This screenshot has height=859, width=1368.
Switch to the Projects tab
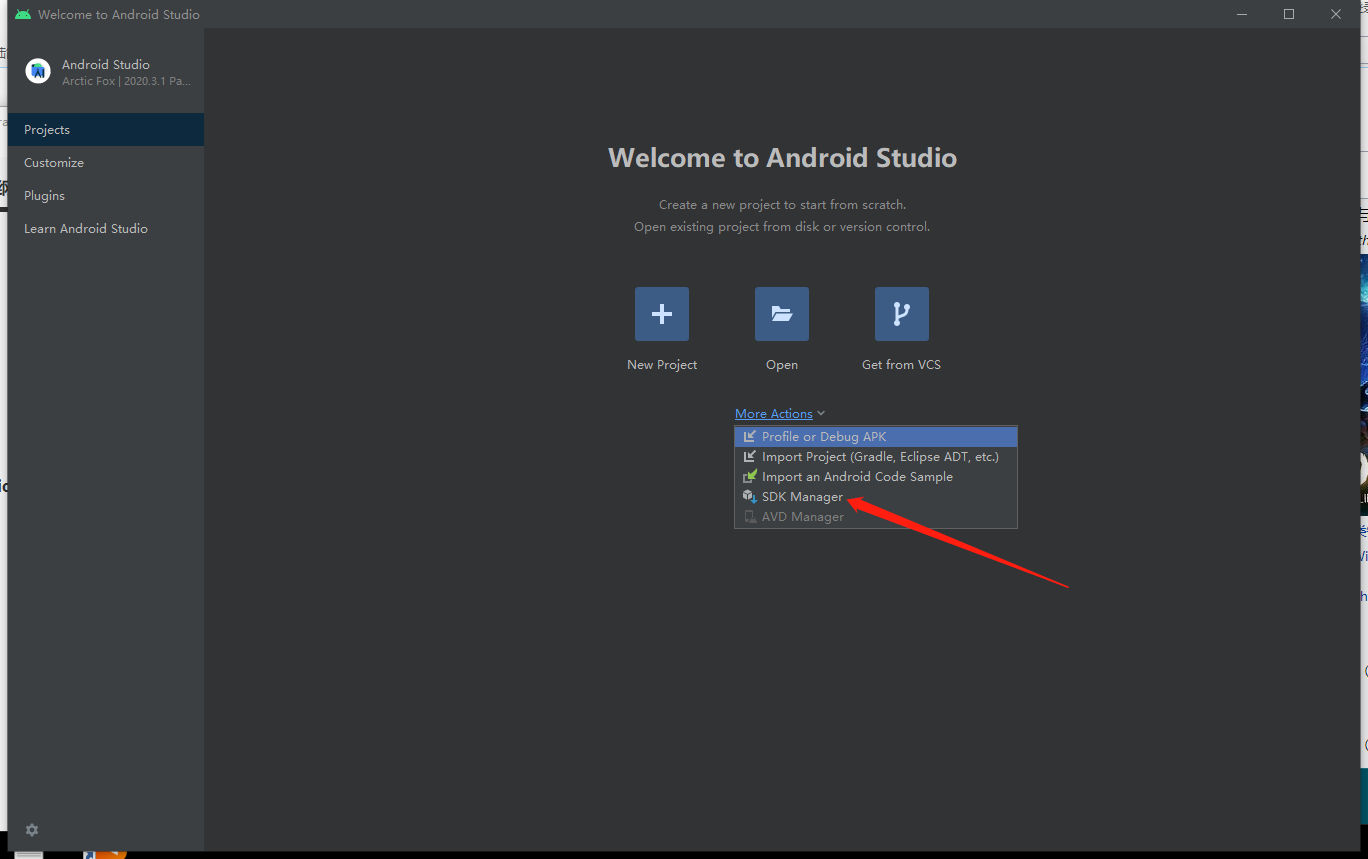click(x=106, y=130)
